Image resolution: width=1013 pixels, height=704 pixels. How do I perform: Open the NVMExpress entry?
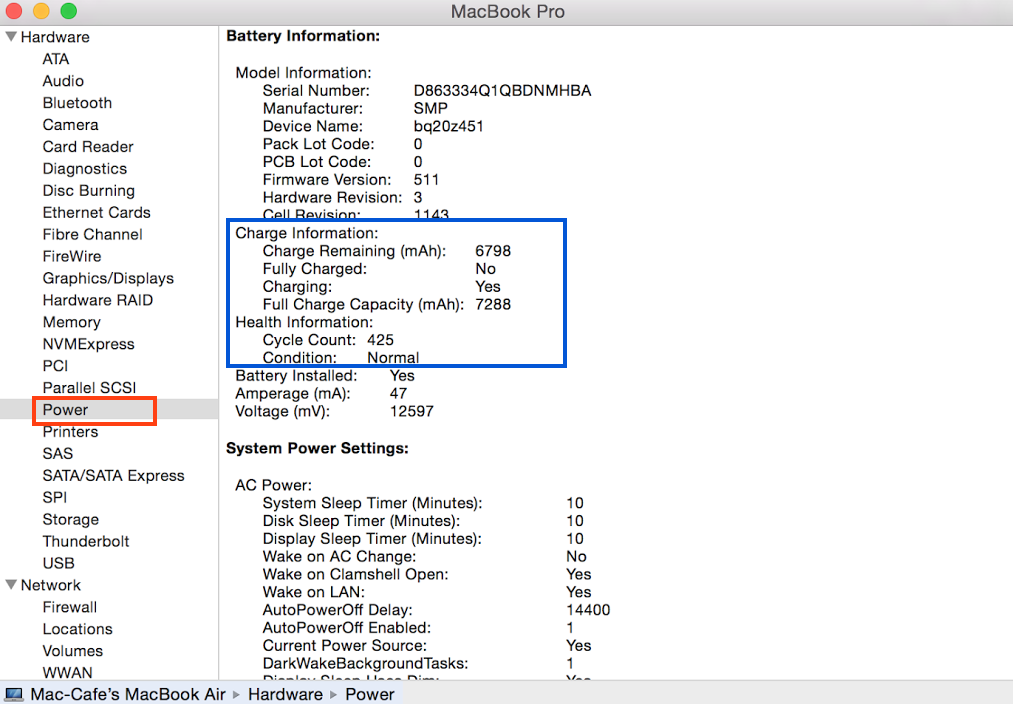(89, 344)
